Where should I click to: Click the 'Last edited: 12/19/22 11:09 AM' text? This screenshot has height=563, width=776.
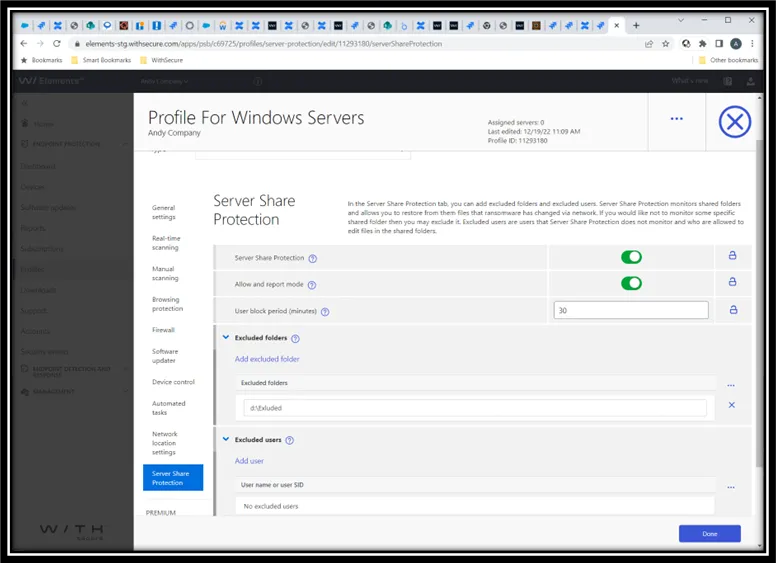coord(534,132)
